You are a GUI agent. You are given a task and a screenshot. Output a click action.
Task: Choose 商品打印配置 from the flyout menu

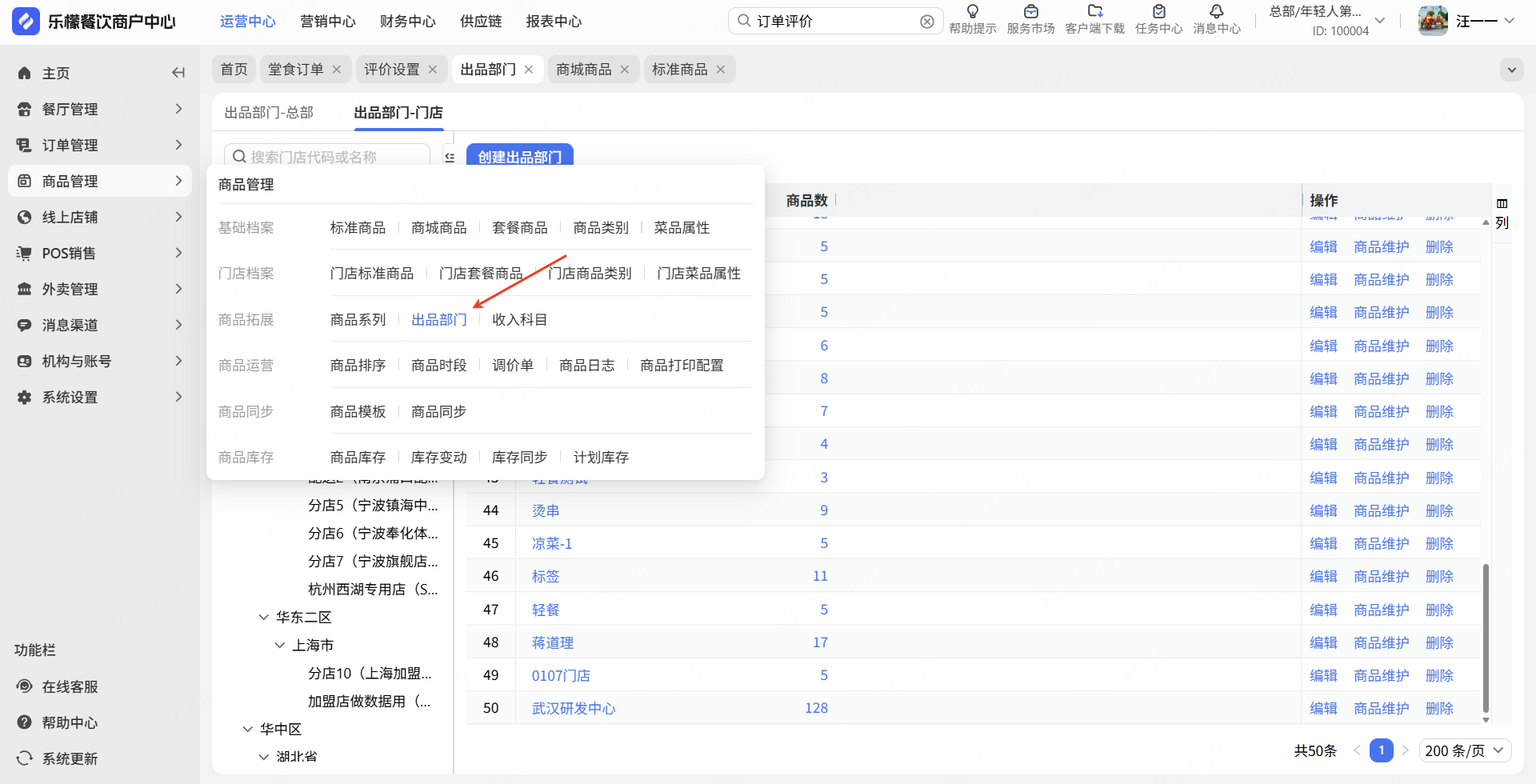[x=682, y=365]
